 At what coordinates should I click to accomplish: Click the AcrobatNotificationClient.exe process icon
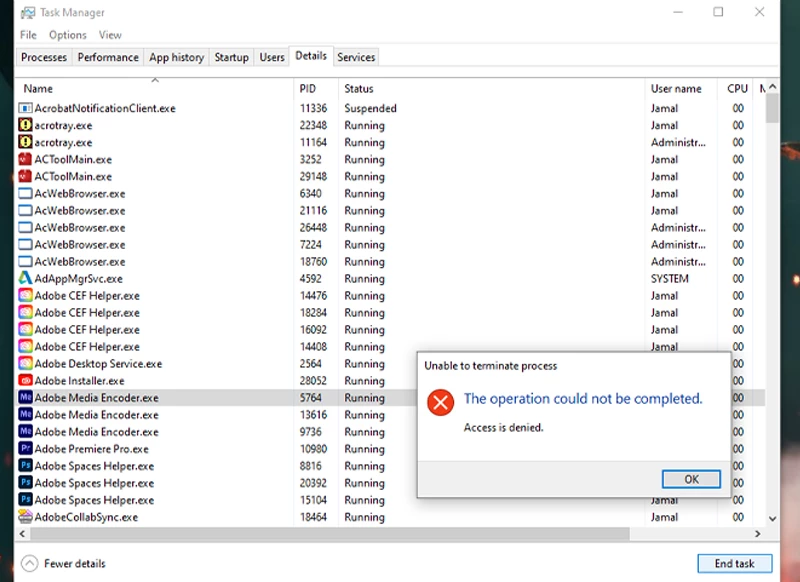pos(25,108)
